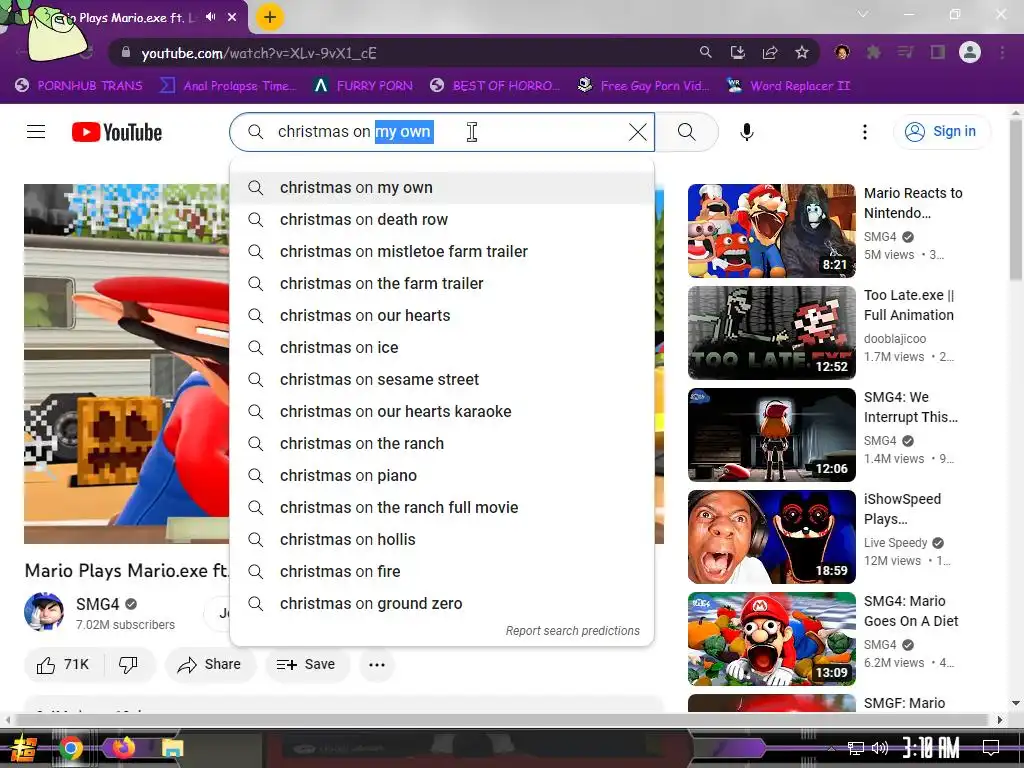Open 'Too Late.exe' video thumbnail
The height and width of the screenshot is (768, 1024).
771,333
